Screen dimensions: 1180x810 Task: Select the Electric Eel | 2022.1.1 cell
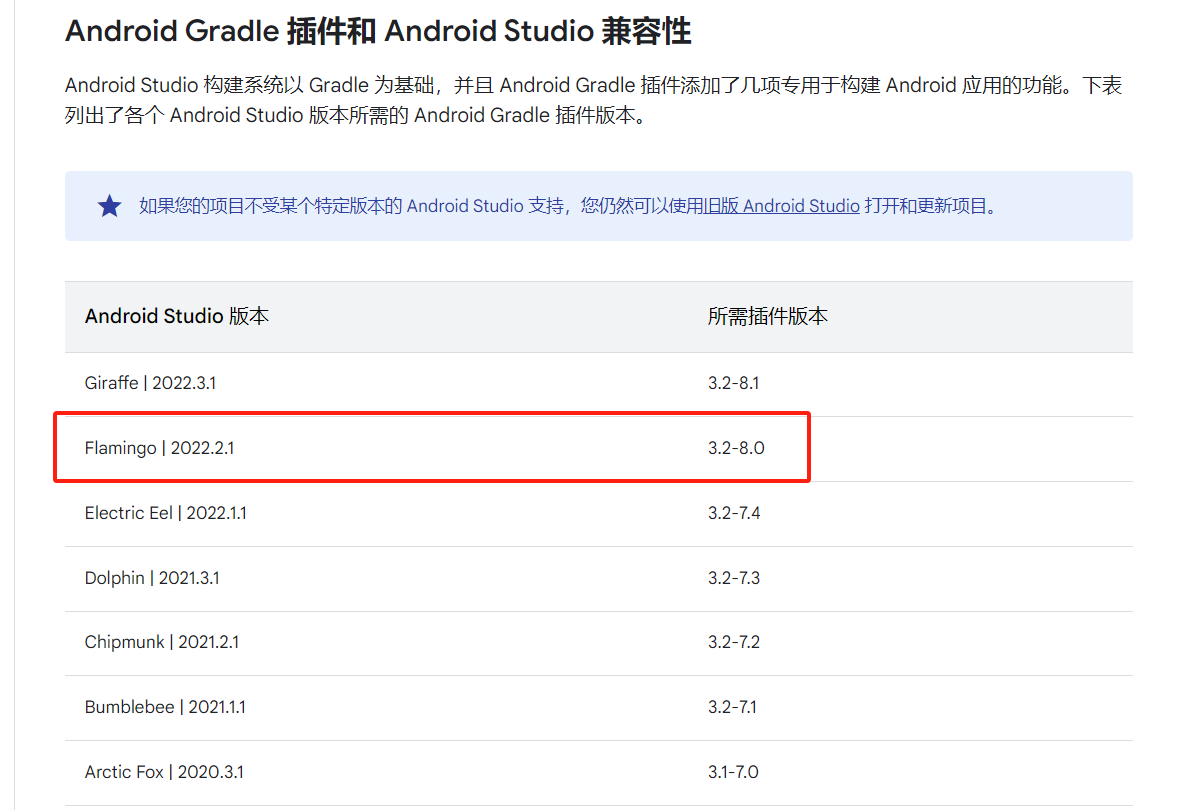(166, 513)
